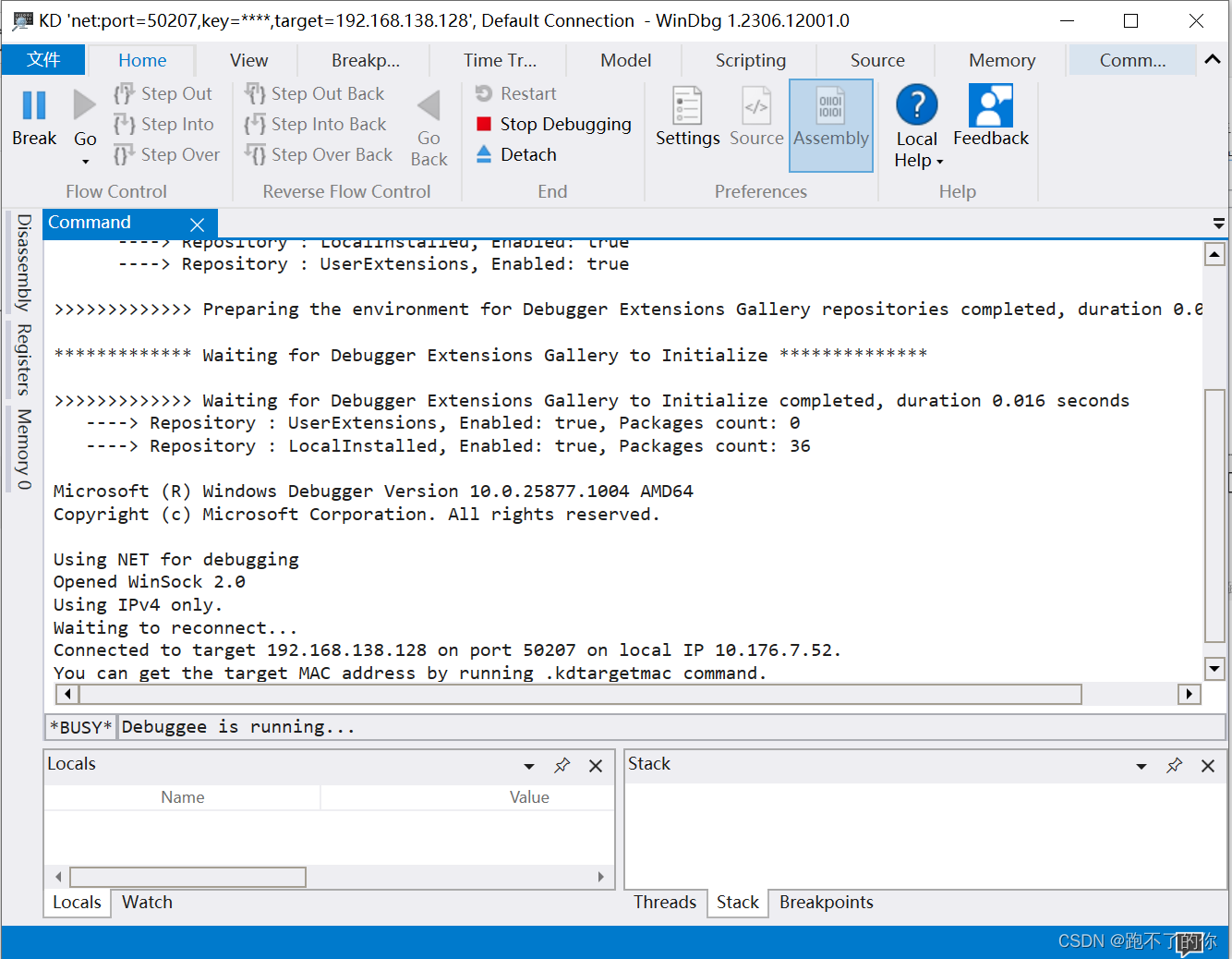The width and height of the screenshot is (1232, 959).
Task: Open the Command ribbon tab
Action: tap(1132, 60)
